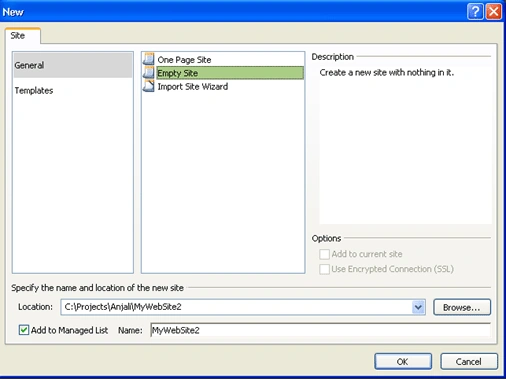506x379 pixels.
Task: Expand the Location dropdown arrow
Action: point(418,307)
